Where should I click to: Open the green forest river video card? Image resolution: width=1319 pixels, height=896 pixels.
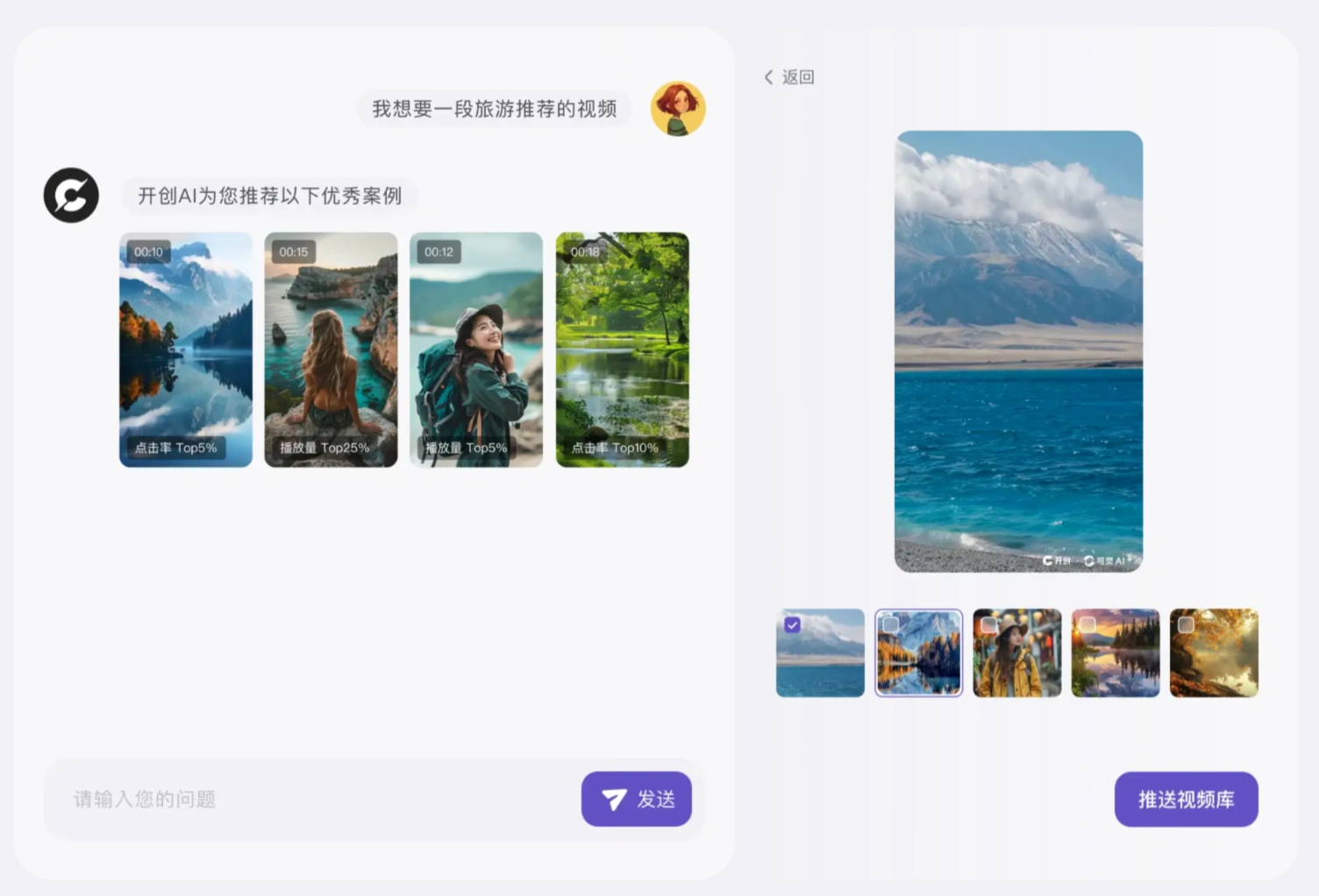(x=622, y=351)
